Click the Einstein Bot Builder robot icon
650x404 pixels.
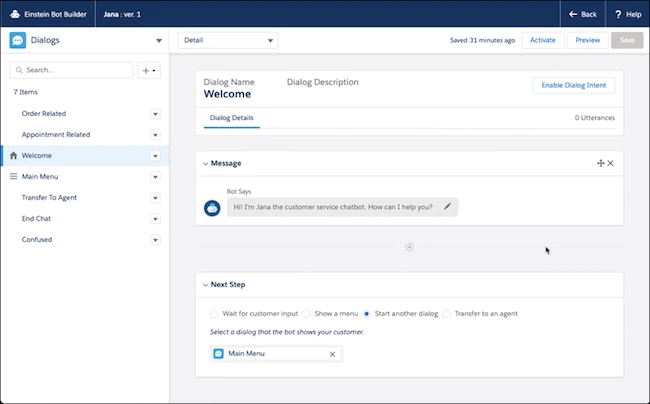15,14
